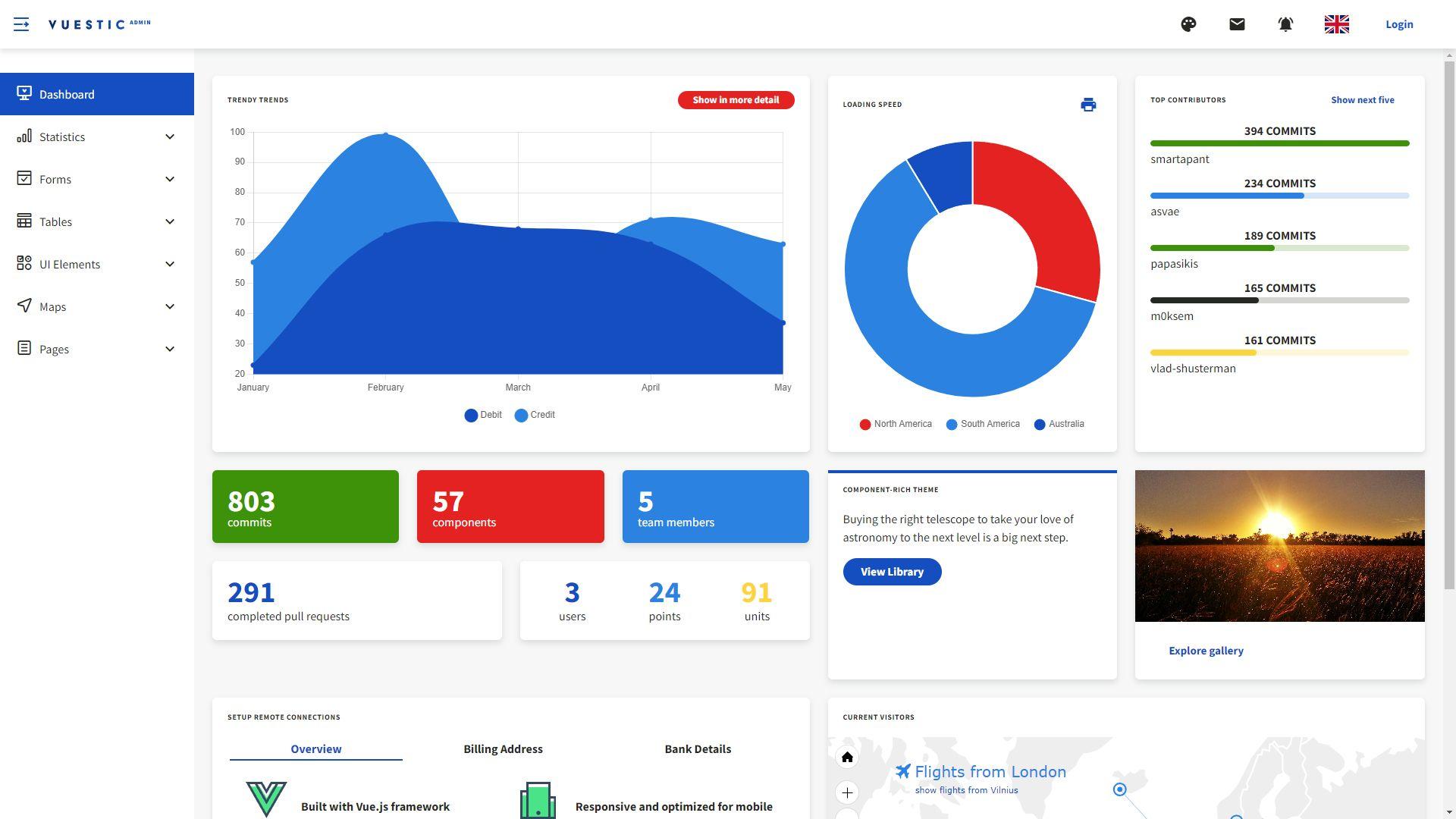1456x819 pixels.
Task: Open the messages envelope icon
Action: pyautogui.click(x=1236, y=24)
